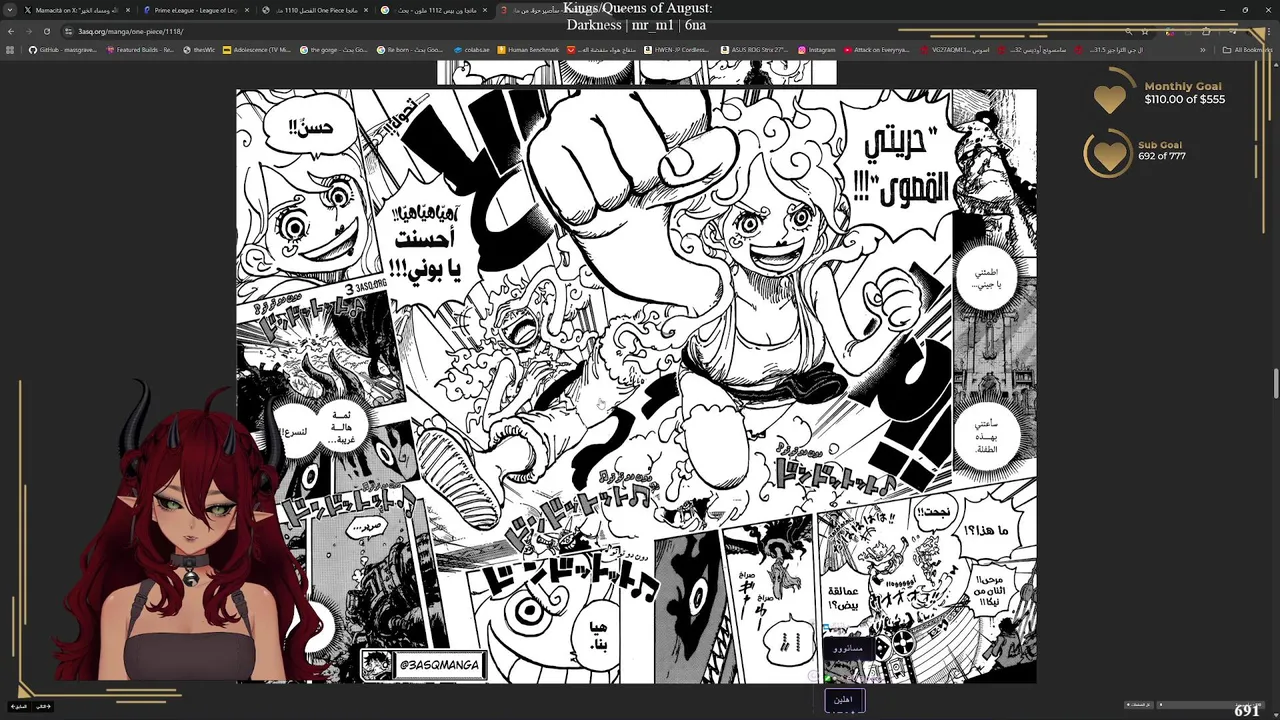The image size is (1280, 720).
Task: Open the ASUS ROG Strix 27 bookmark
Action: tap(754, 50)
